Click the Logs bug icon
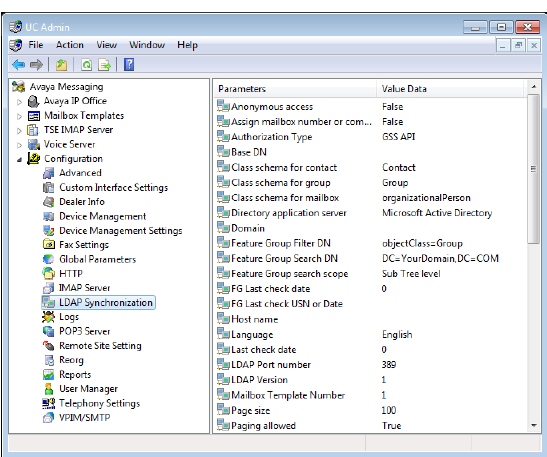Viewport: 547px width, 457px height. [48, 317]
